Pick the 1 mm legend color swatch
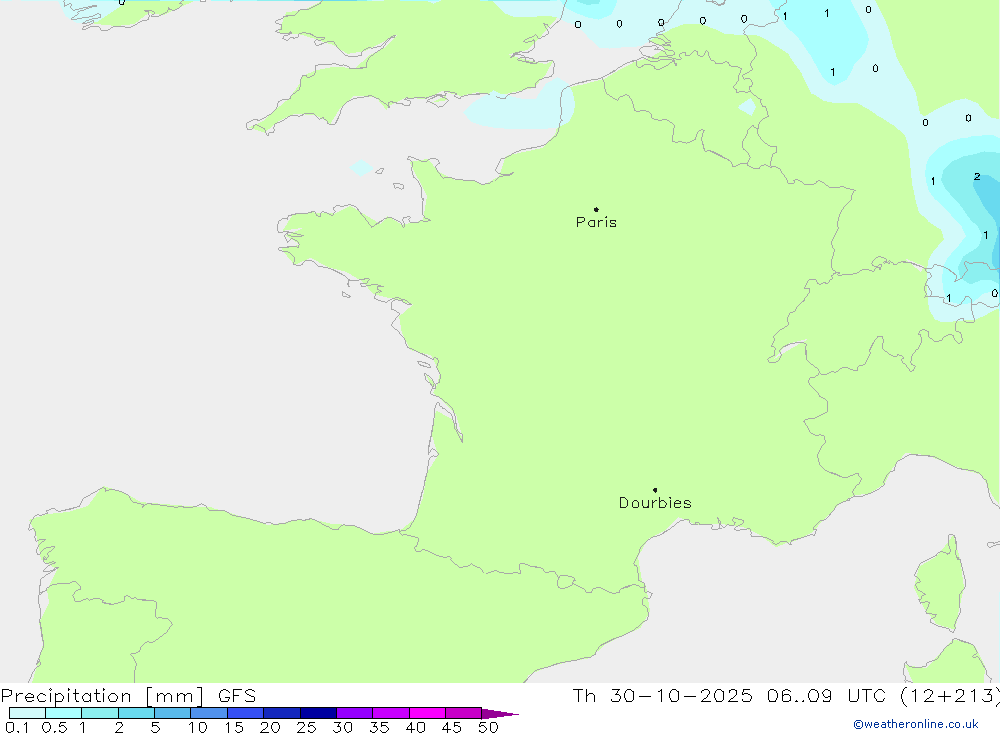The width and height of the screenshot is (1000, 733). click(99, 713)
